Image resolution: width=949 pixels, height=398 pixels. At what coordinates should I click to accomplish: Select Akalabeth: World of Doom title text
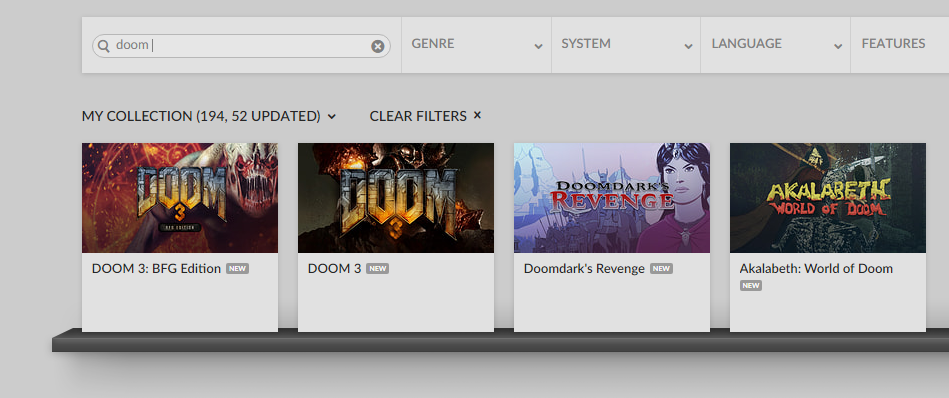point(816,269)
